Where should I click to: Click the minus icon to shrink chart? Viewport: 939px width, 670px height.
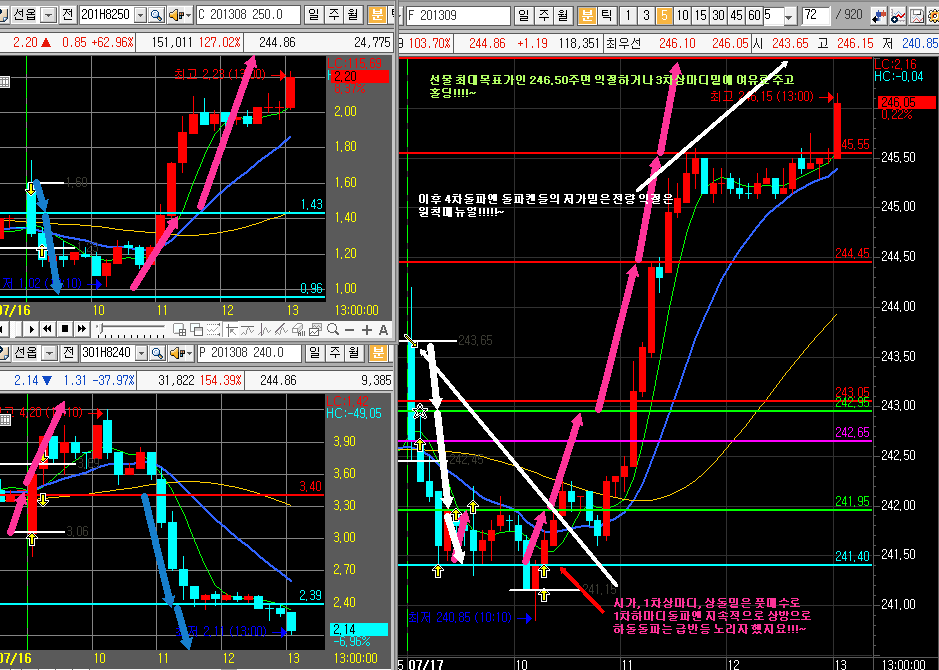click(x=349, y=329)
